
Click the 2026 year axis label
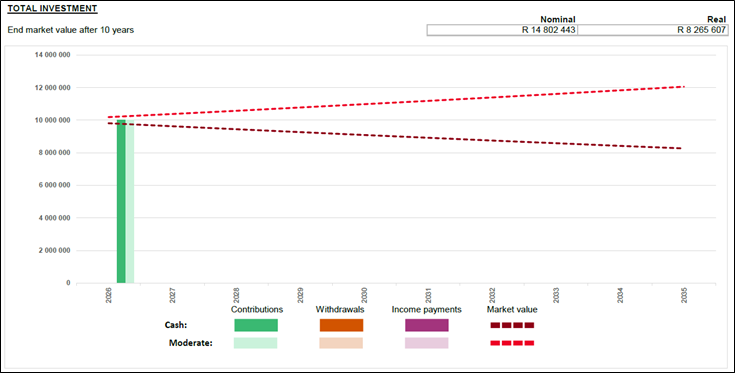pos(109,295)
